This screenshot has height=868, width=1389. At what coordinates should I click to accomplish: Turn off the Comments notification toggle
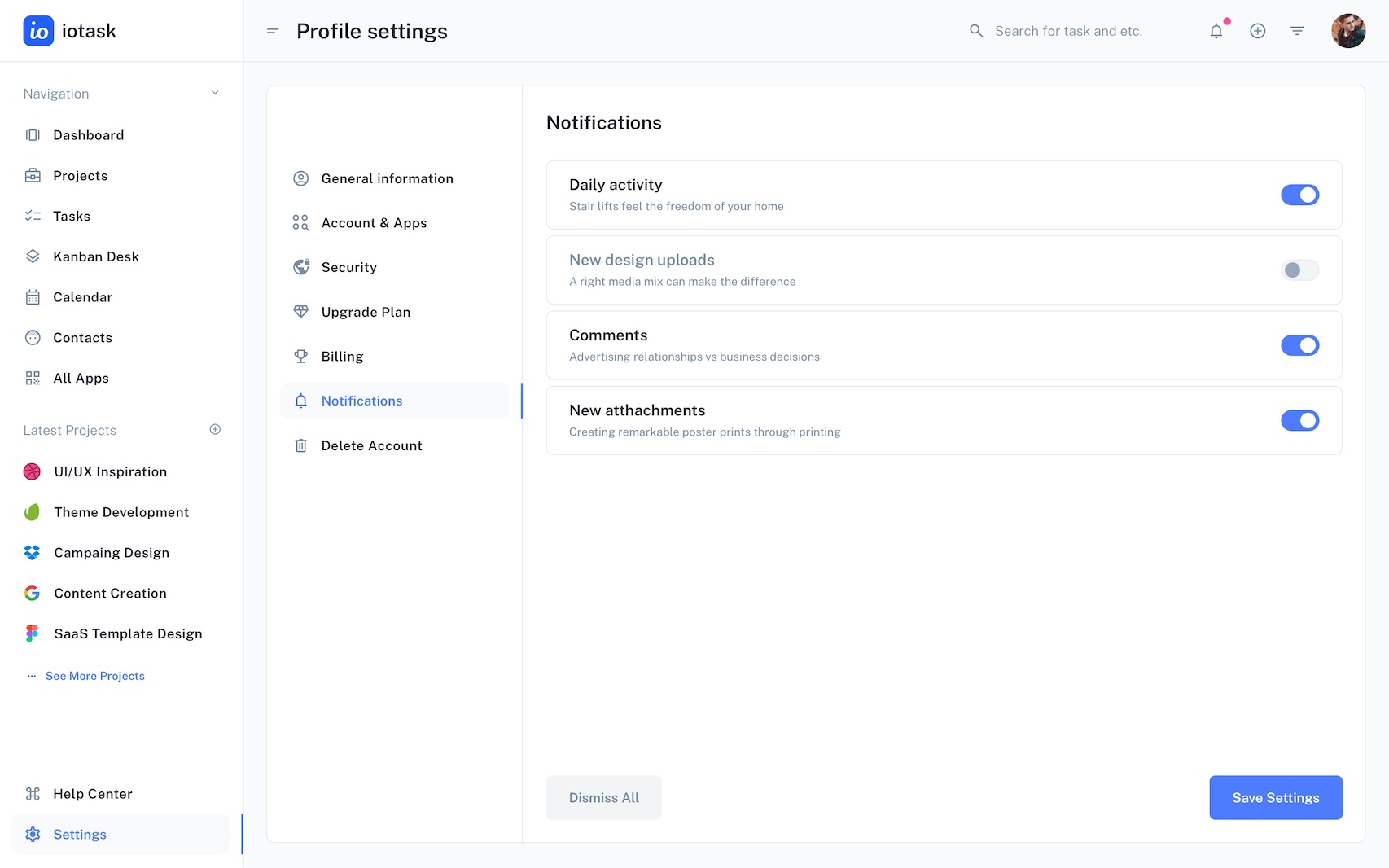coord(1299,345)
